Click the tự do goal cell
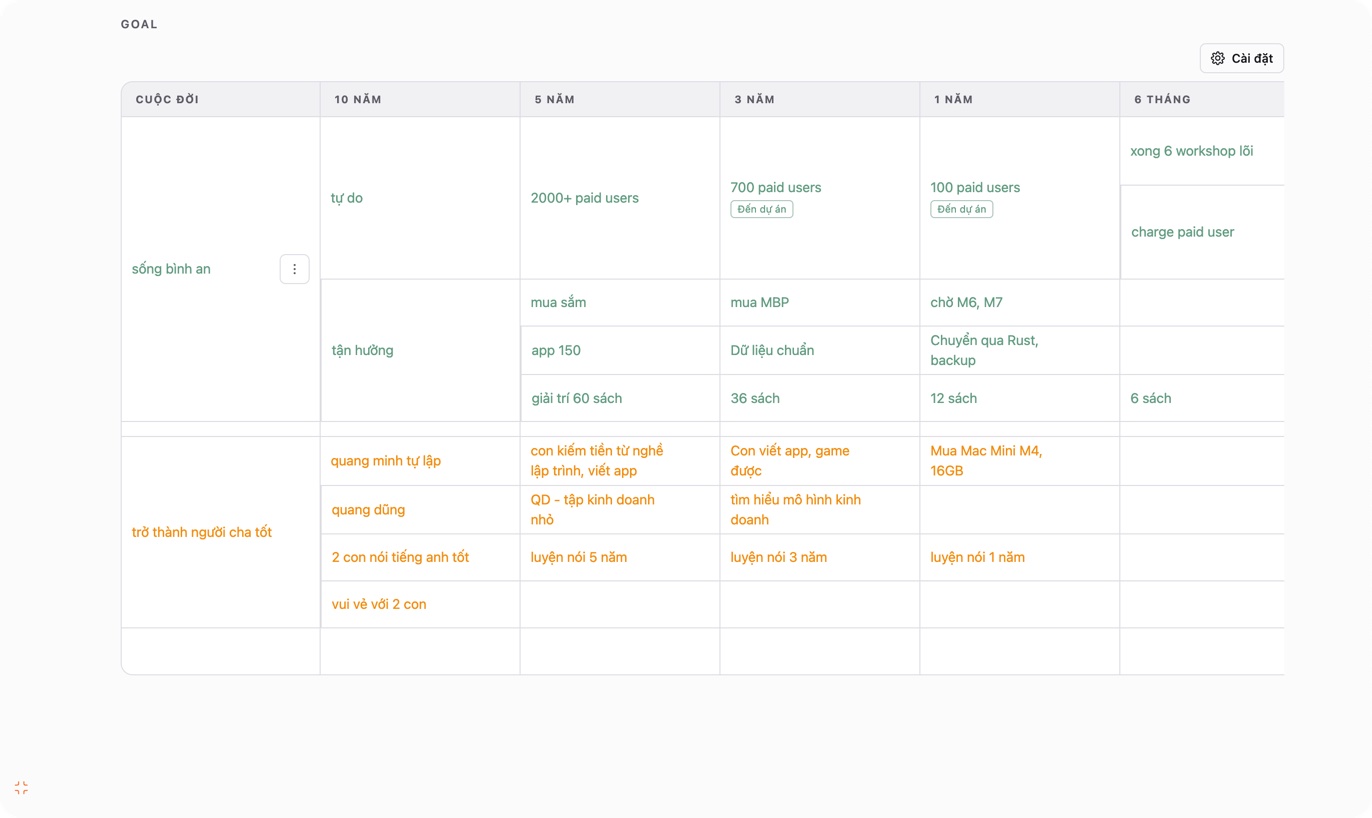The width and height of the screenshot is (1372, 818). pyautogui.click(x=420, y=198)
